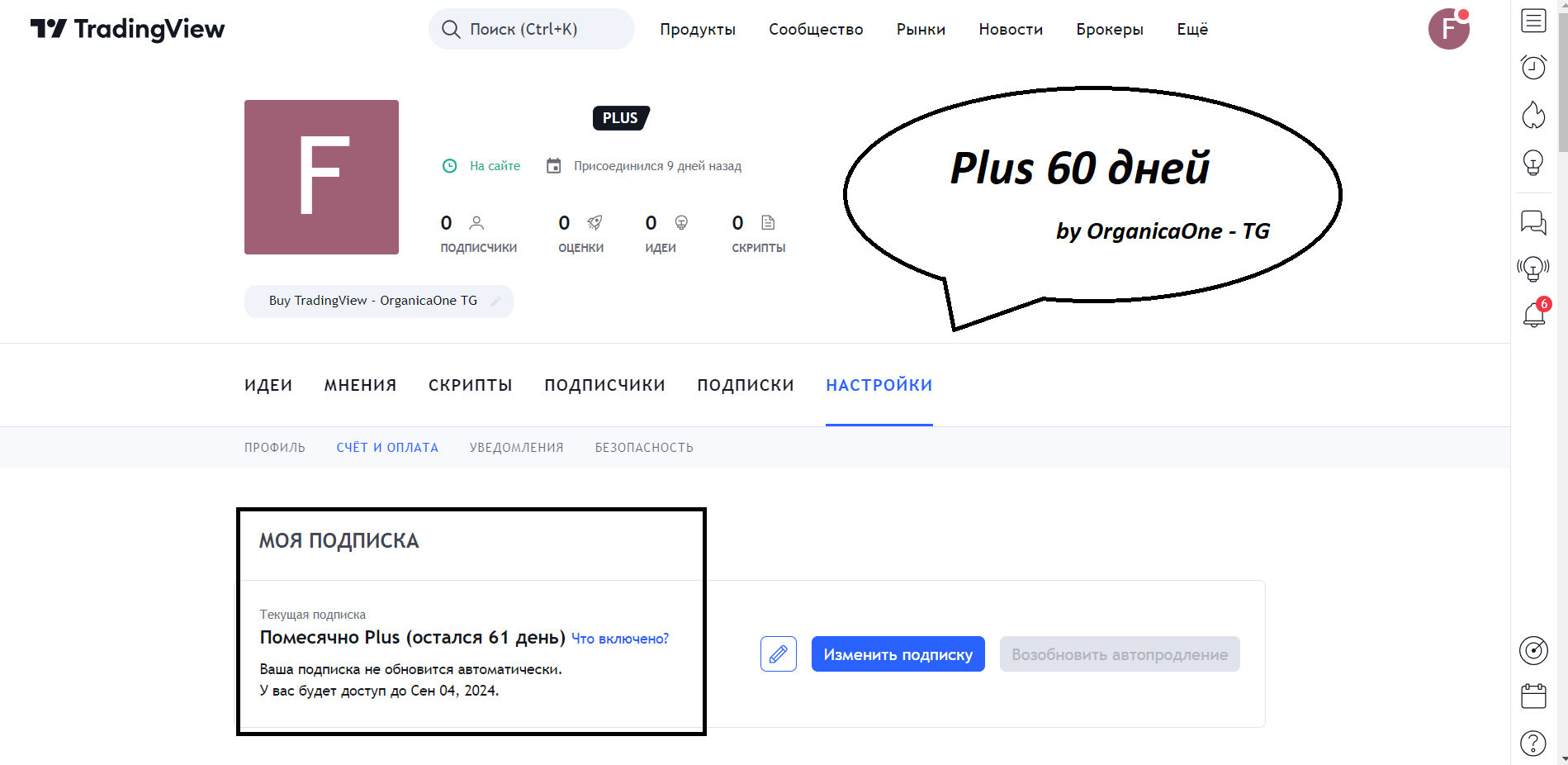Open the СЧЁТ И ОПЛАТА subtab
The image size is (1568, 765).
point(387,448)
